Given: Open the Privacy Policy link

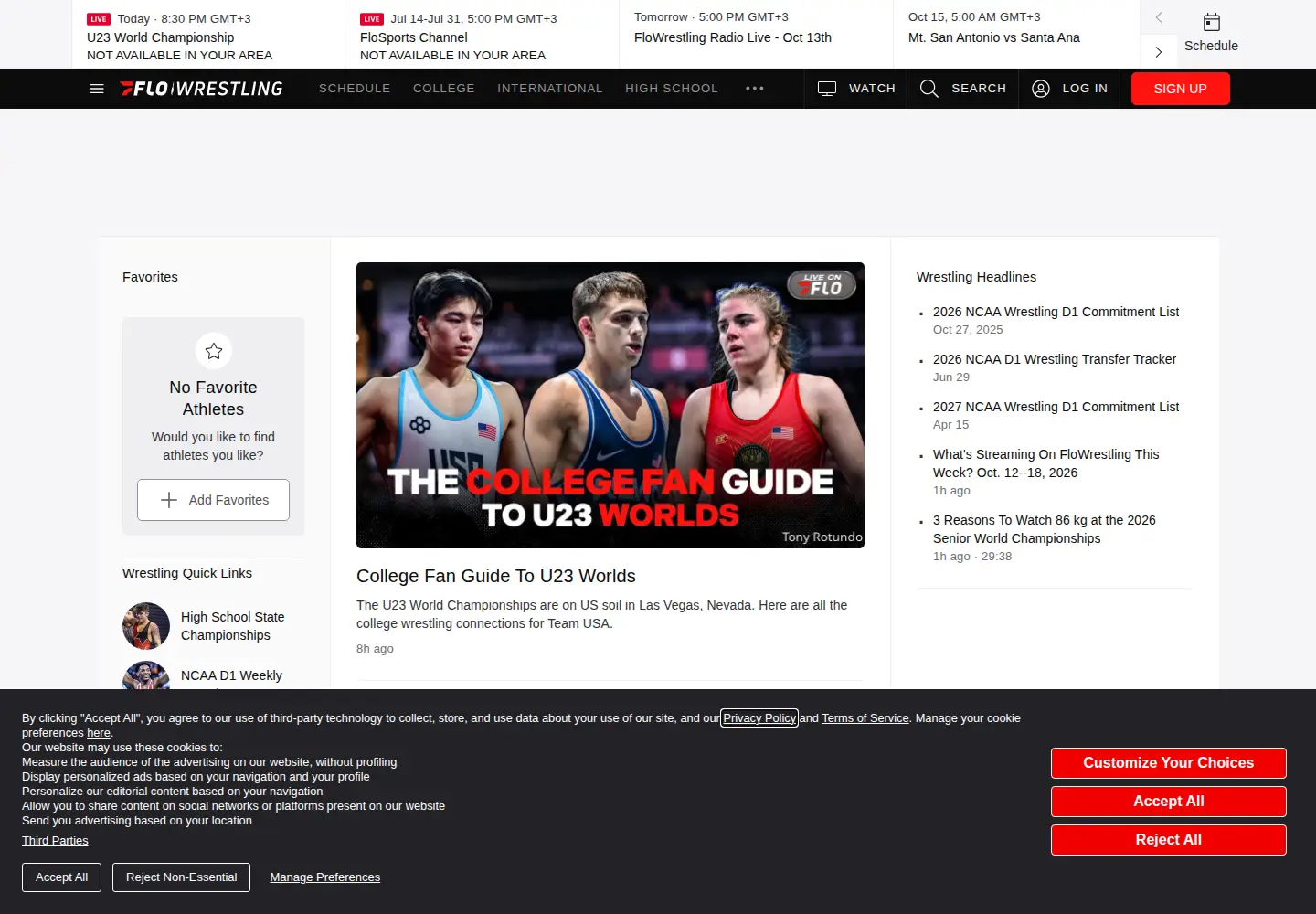Looking at the screenshot, I should (759, 718).
